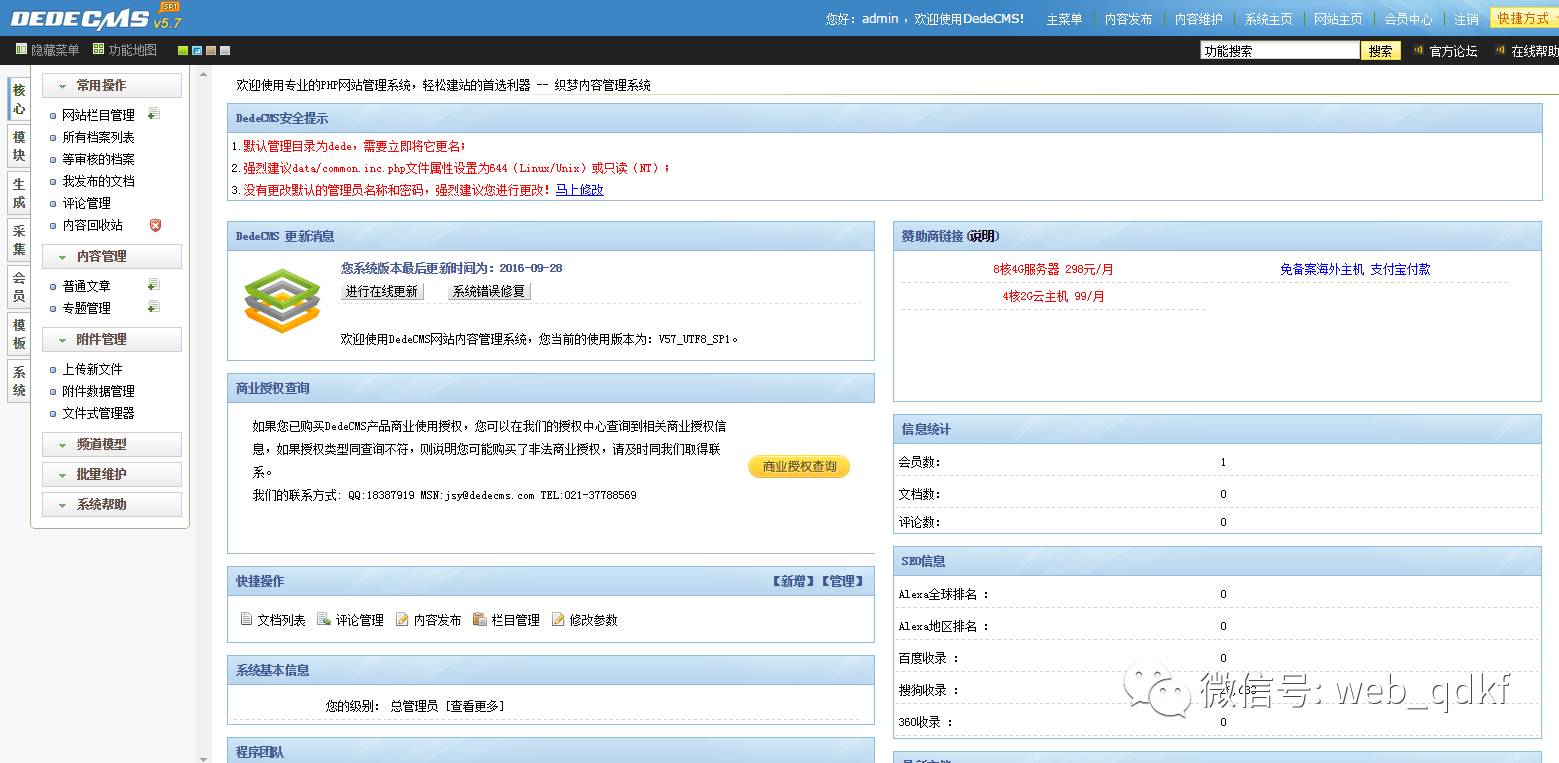Screen dimensions: 1559x763
Task: Click the 进行在线更新 button
Action: pos(382,291)
